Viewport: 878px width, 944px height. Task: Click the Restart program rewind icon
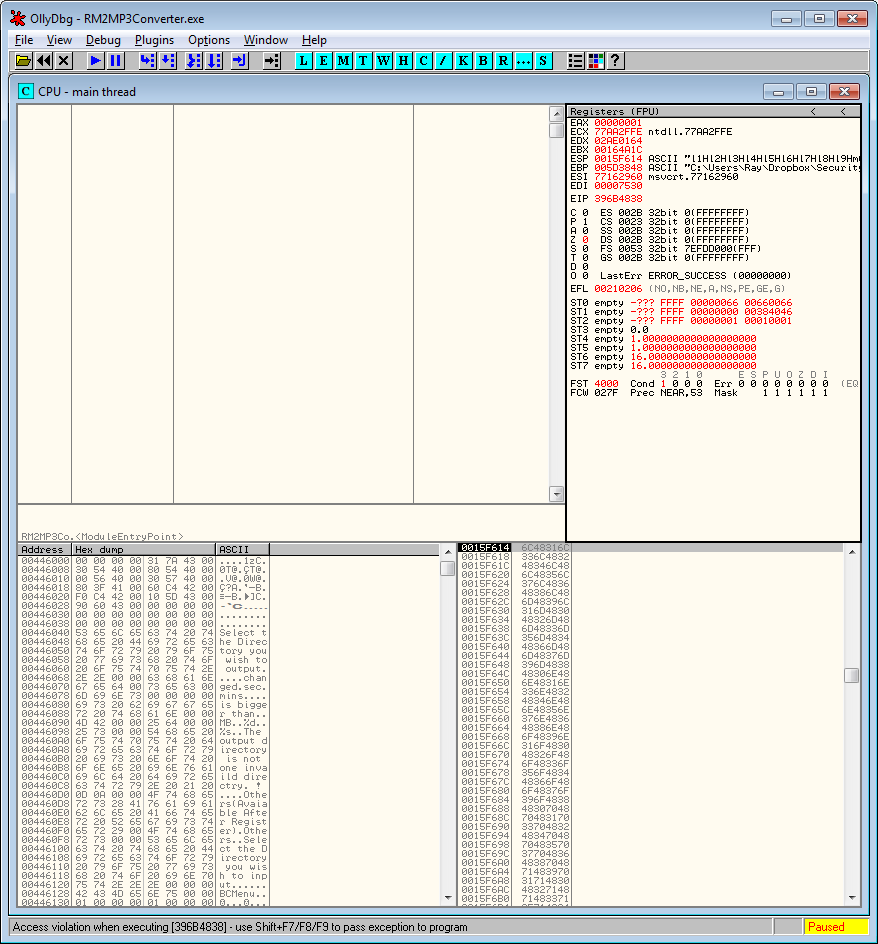pos(44,61)
